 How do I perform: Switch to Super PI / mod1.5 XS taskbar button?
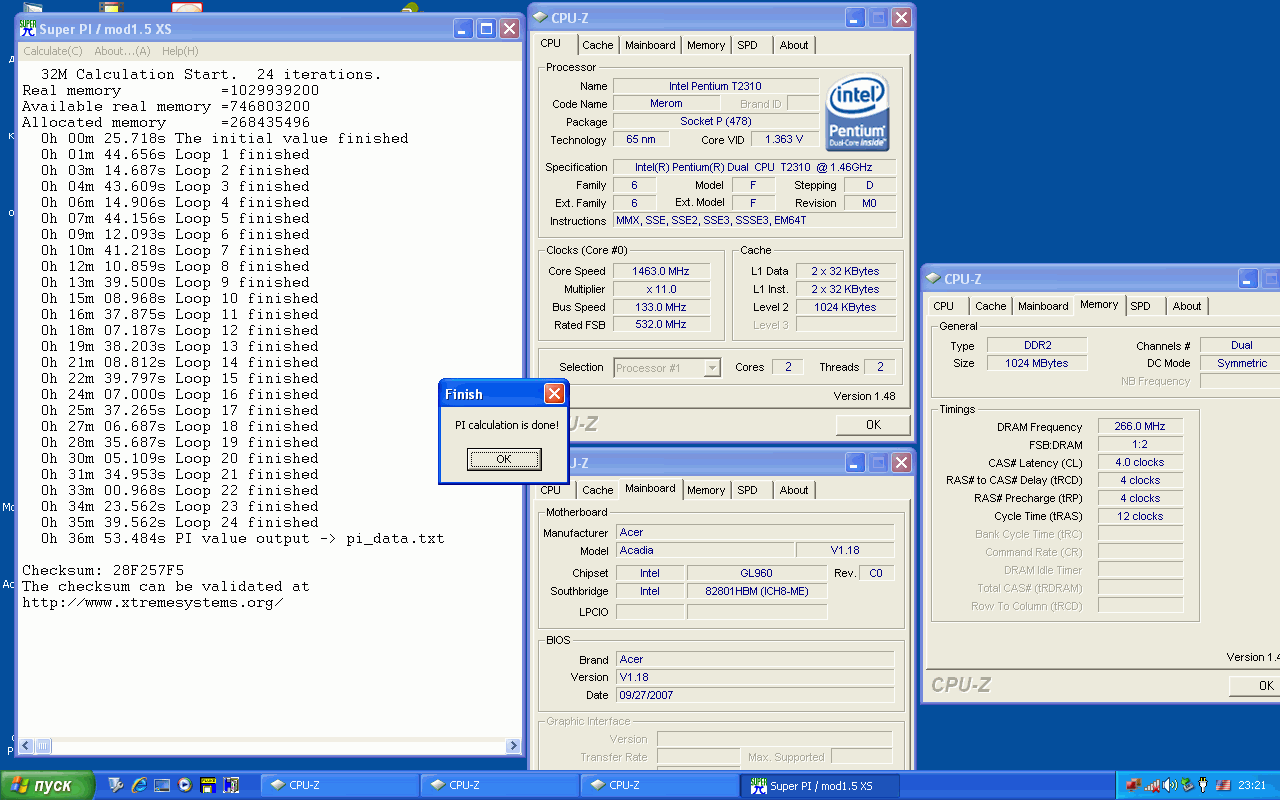point(819,785)
